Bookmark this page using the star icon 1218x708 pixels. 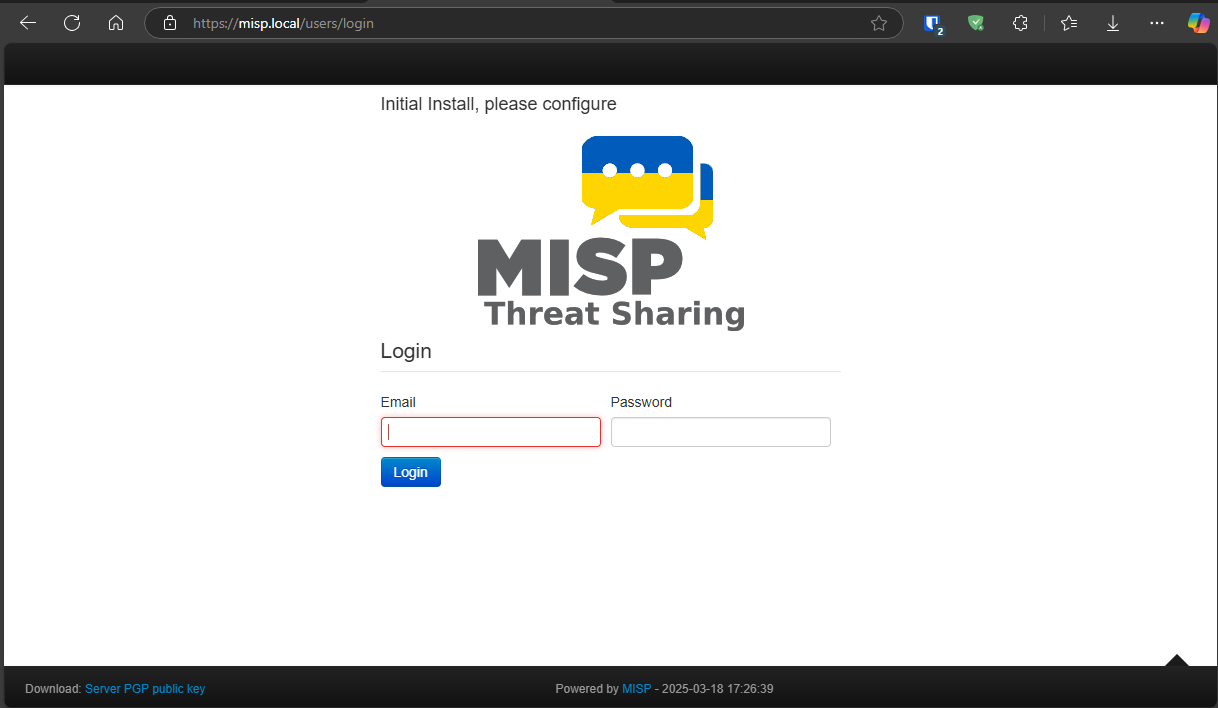tap(878, 22)
